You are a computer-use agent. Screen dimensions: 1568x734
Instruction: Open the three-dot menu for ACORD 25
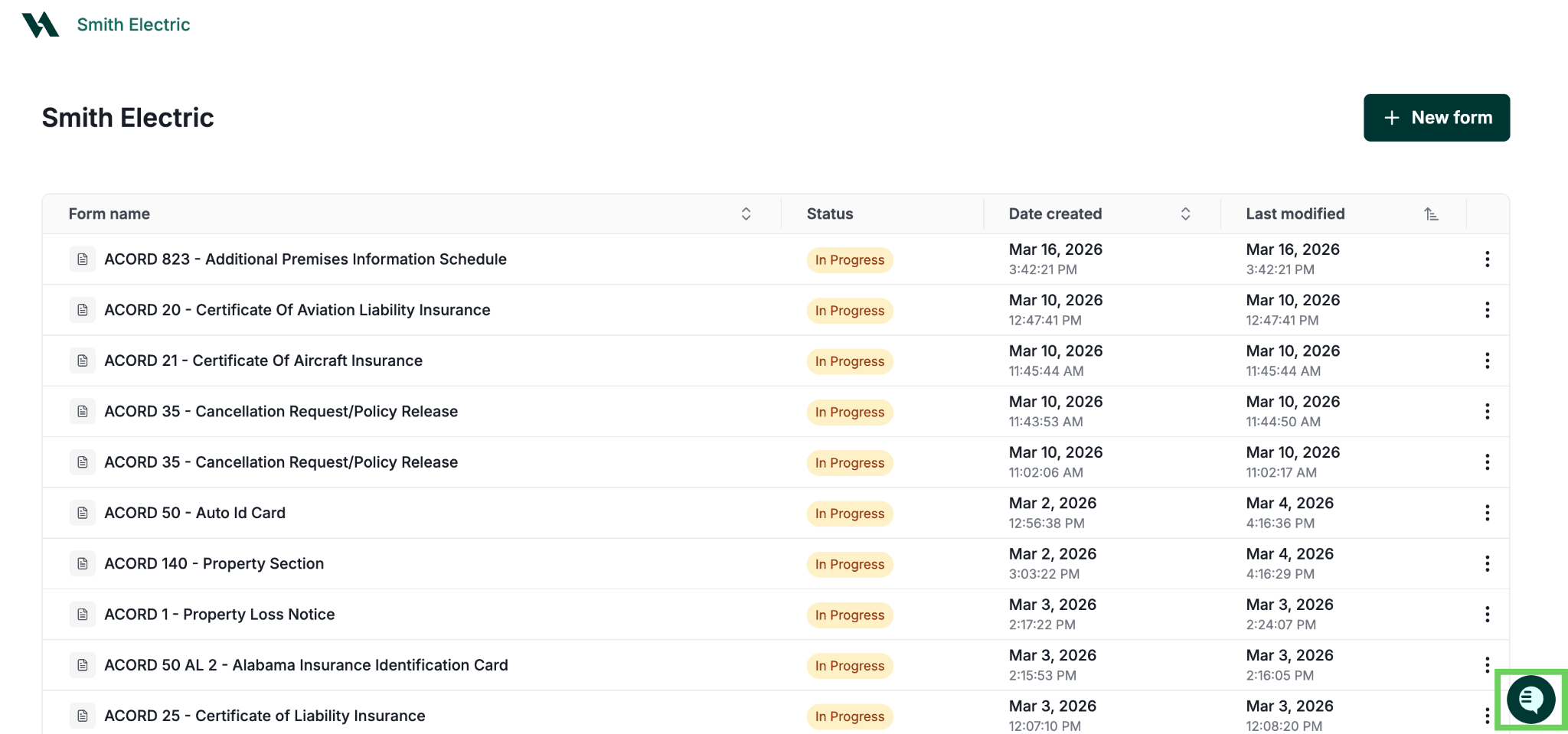[x=1487, y=716]
